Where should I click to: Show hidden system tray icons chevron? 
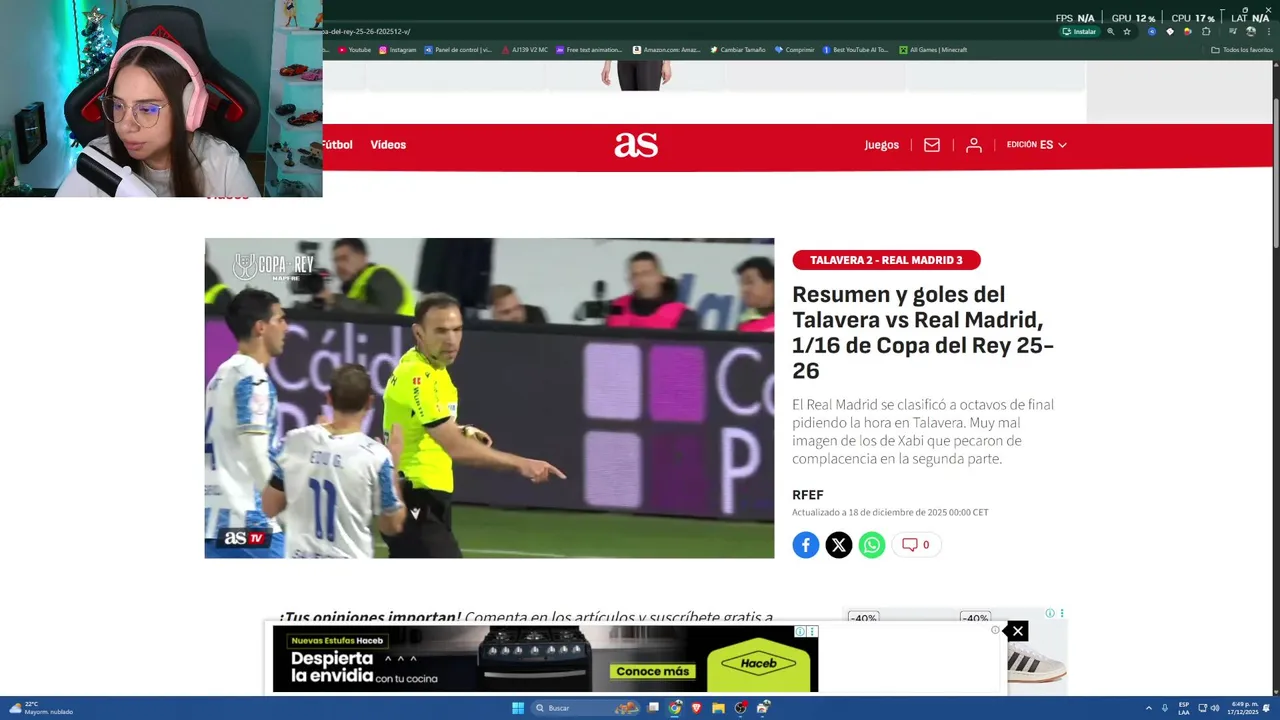1149,708
